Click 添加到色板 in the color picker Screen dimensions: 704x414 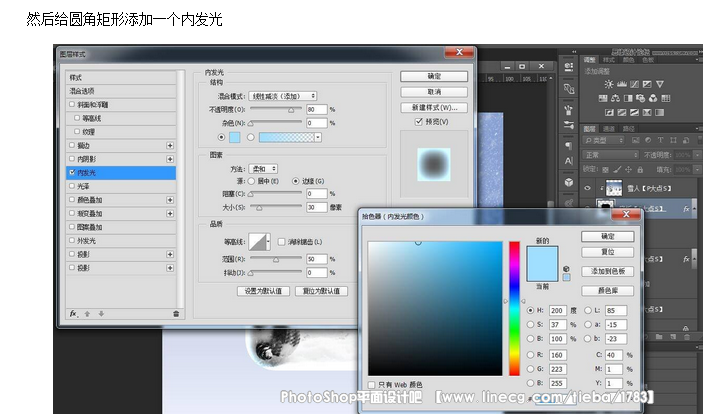[x=607, y=271]
